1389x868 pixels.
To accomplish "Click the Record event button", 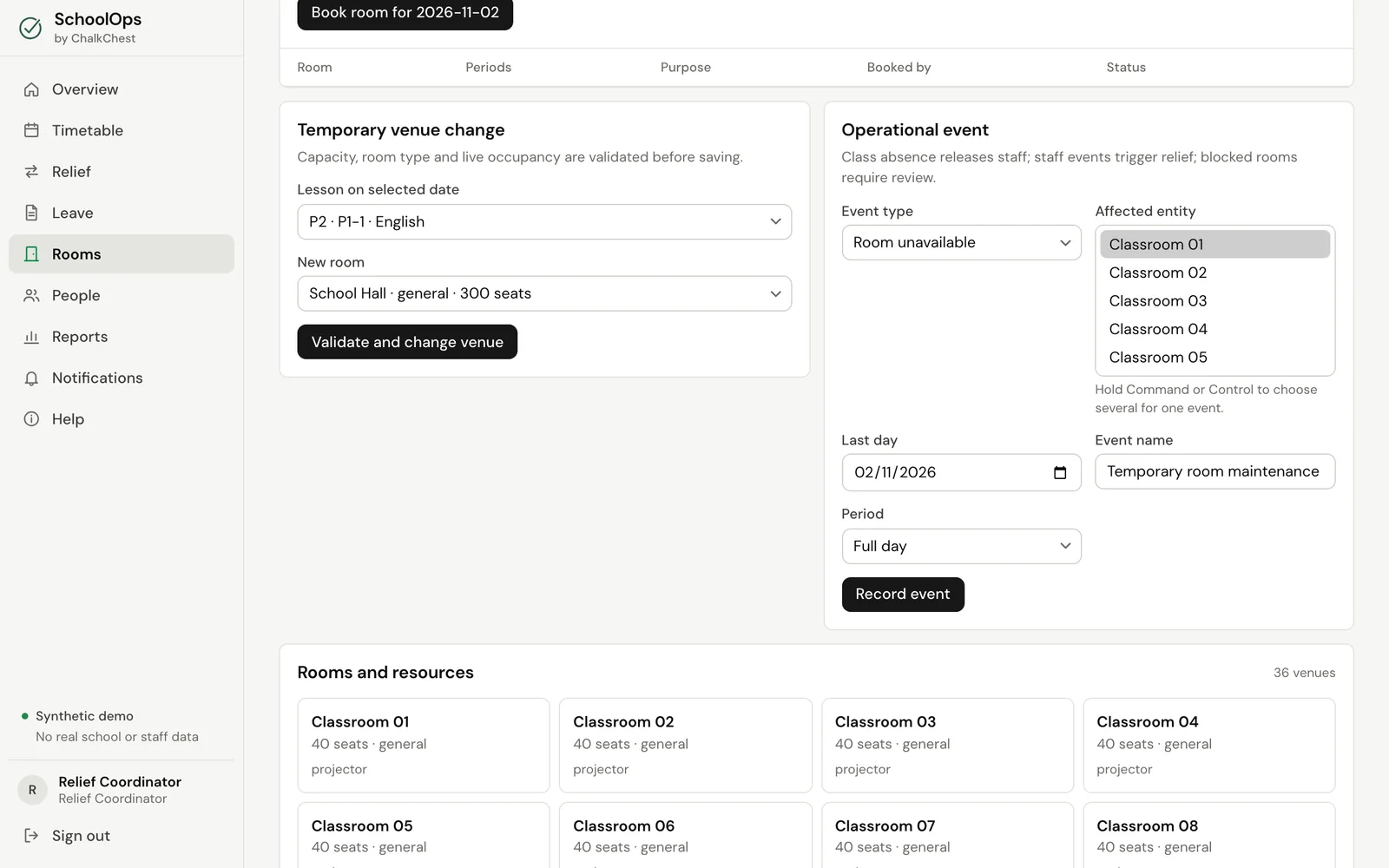I will pyautogui.click(x=903, y=595).
